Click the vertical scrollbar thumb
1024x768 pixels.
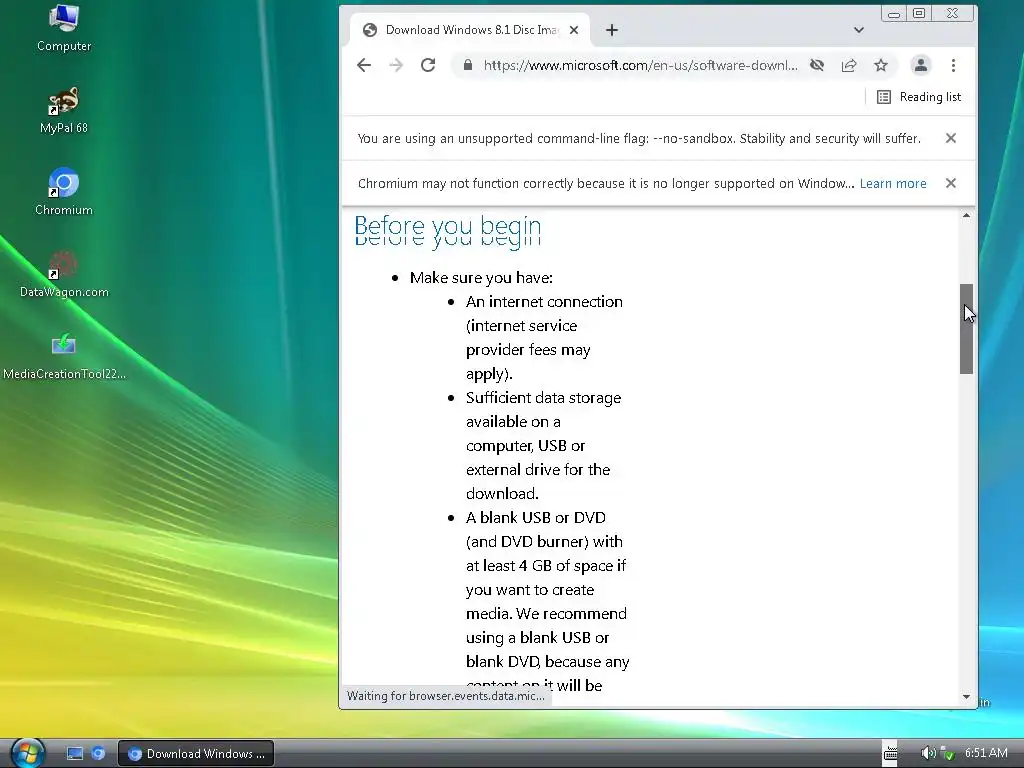click(967, 329)
